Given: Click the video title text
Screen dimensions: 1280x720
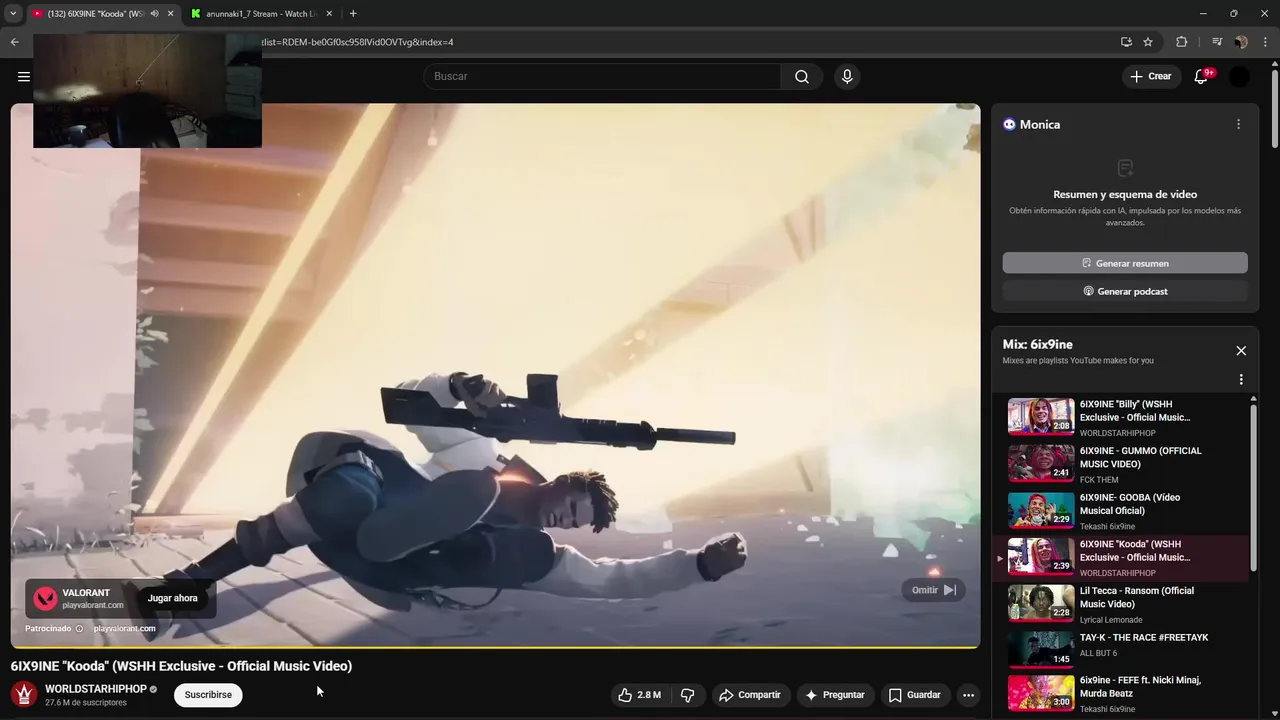Looking at the screenshot, I should point(181,666).
